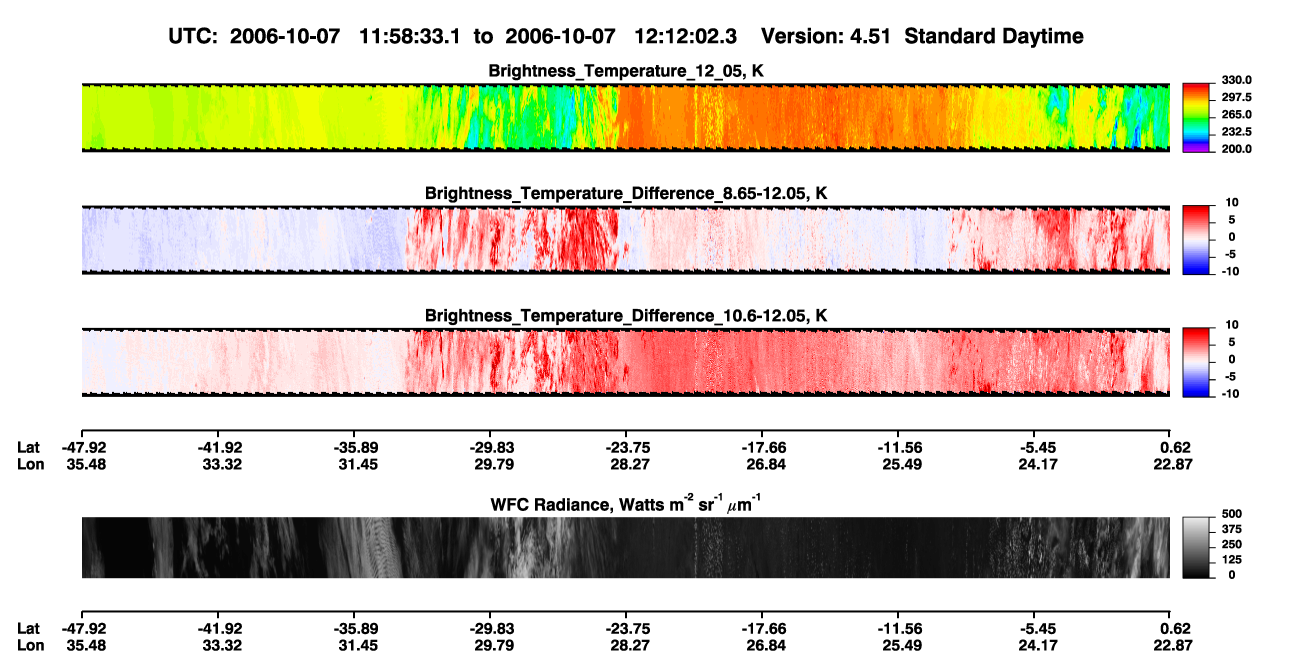Click the grayscale colorbar of the WFC Radiance panel

pos(1198,547)
